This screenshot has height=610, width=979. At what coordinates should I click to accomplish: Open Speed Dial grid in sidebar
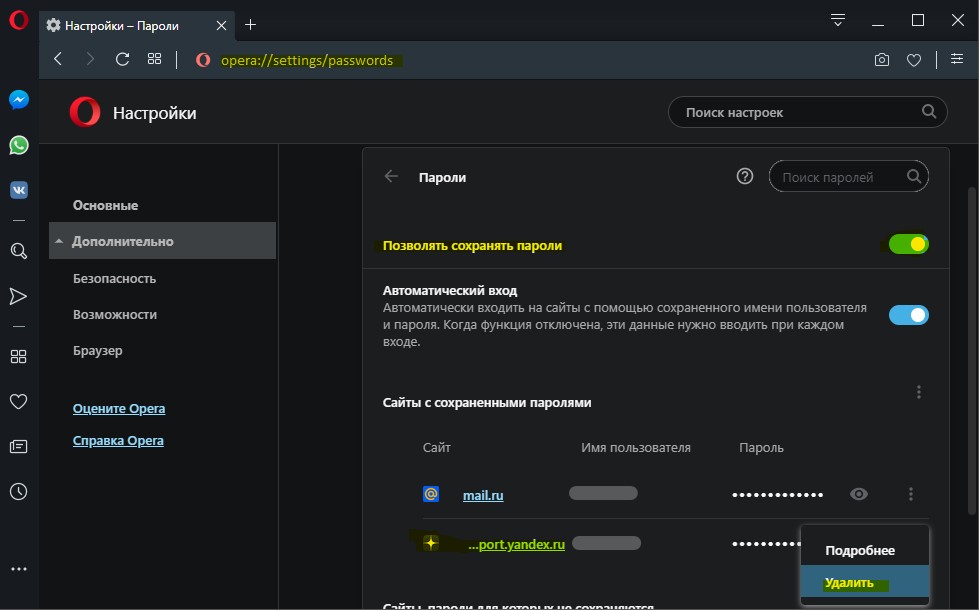tap(19, 357)
